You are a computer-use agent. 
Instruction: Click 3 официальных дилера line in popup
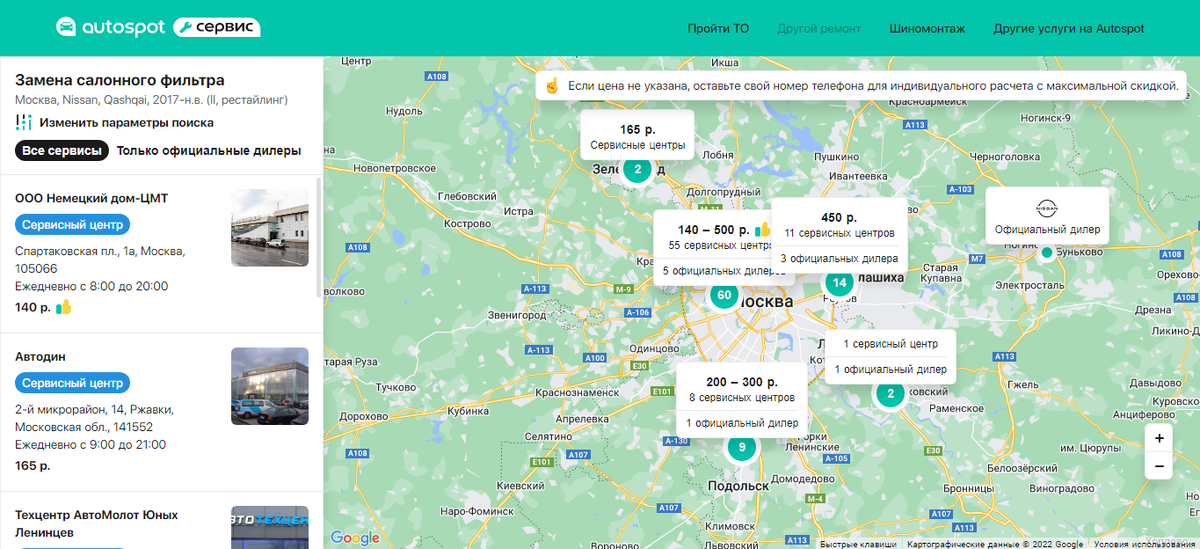[x=839, y=259]
